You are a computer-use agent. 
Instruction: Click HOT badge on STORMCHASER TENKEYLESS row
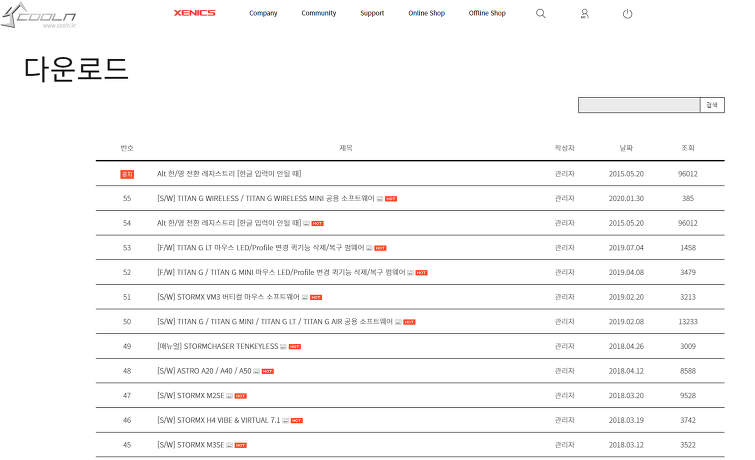click(x=295, y=347)
